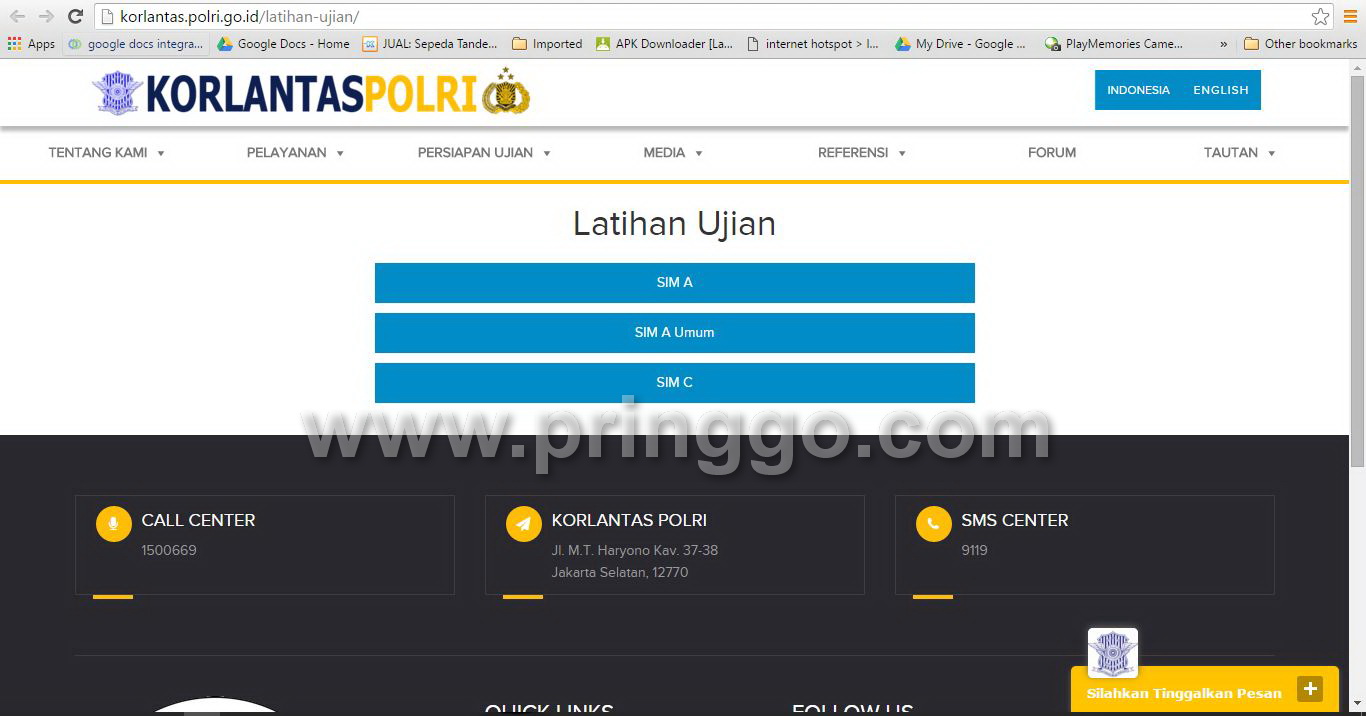Click the page vertical scrollbar thumb
This screenshot has width=1366, height=716.
tap(1357, 270)
